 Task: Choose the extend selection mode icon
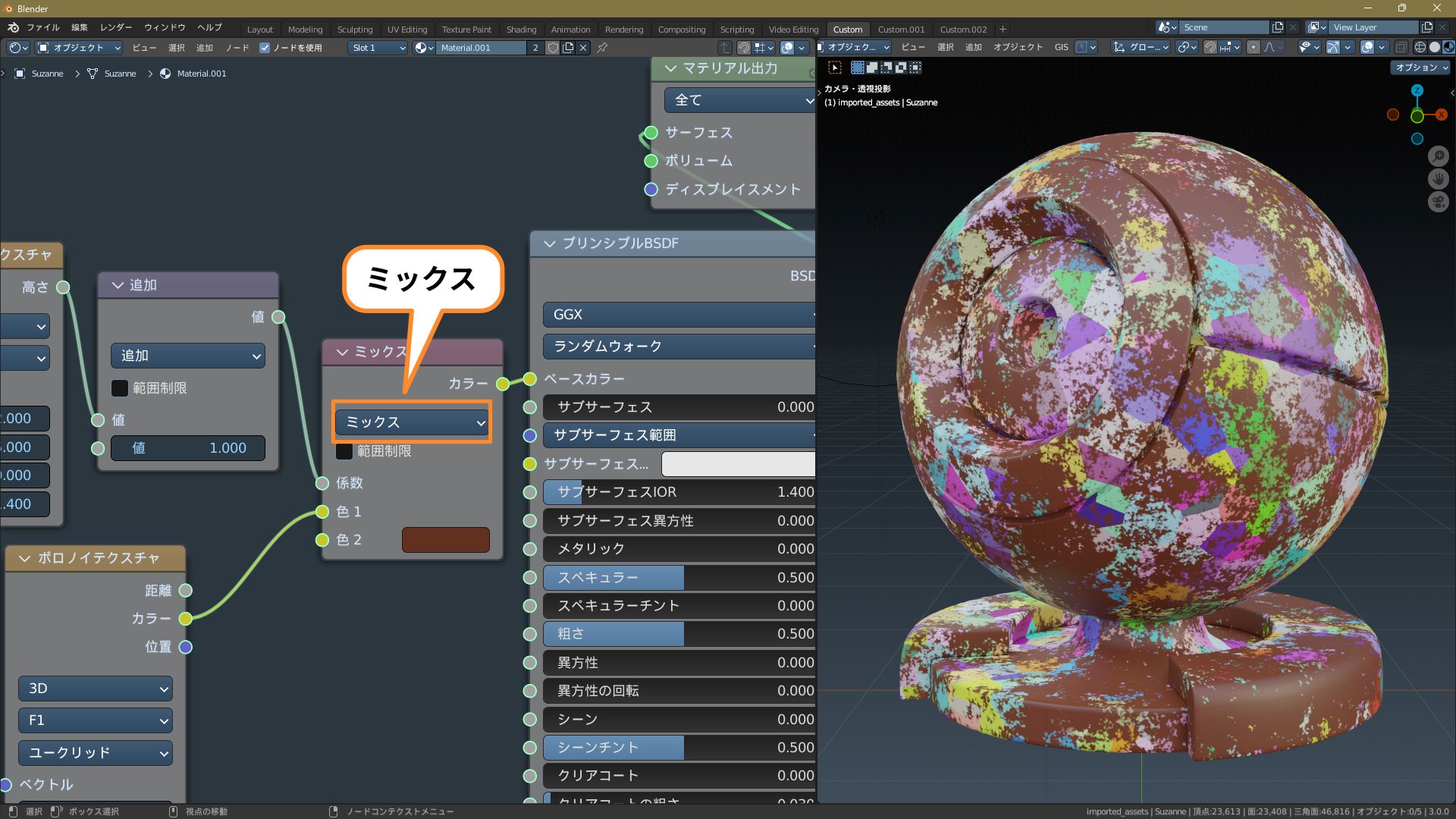tap(872, 67)
